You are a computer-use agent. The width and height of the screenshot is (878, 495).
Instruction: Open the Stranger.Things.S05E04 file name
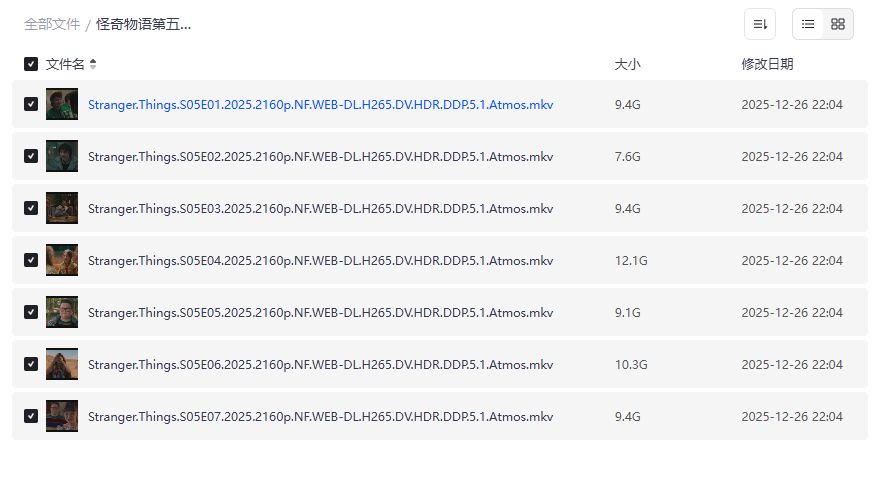point(320,260)
